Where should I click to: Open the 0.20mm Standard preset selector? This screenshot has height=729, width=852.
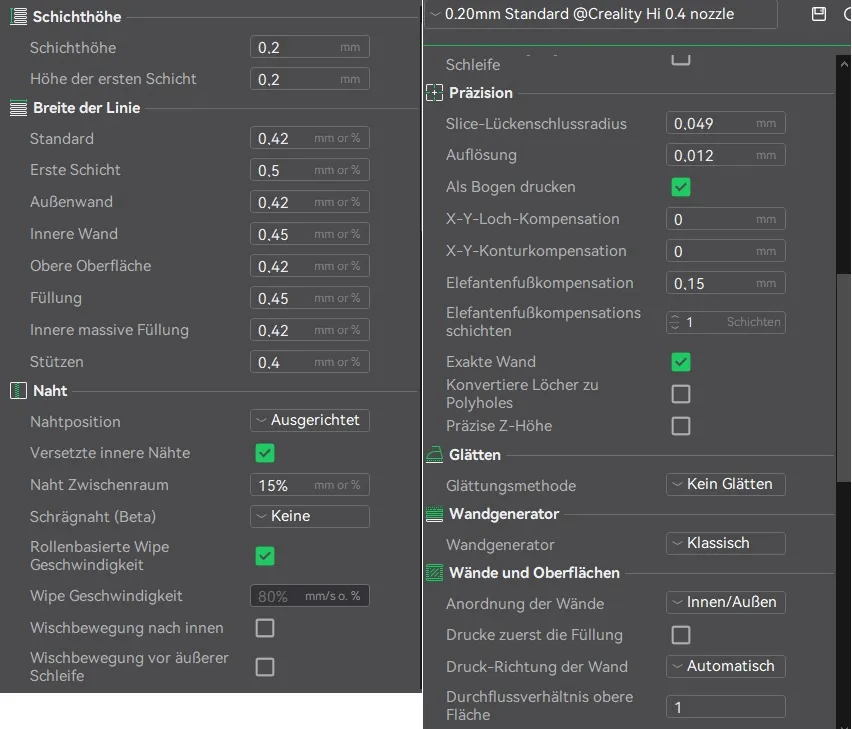click(x=601, y=14)
